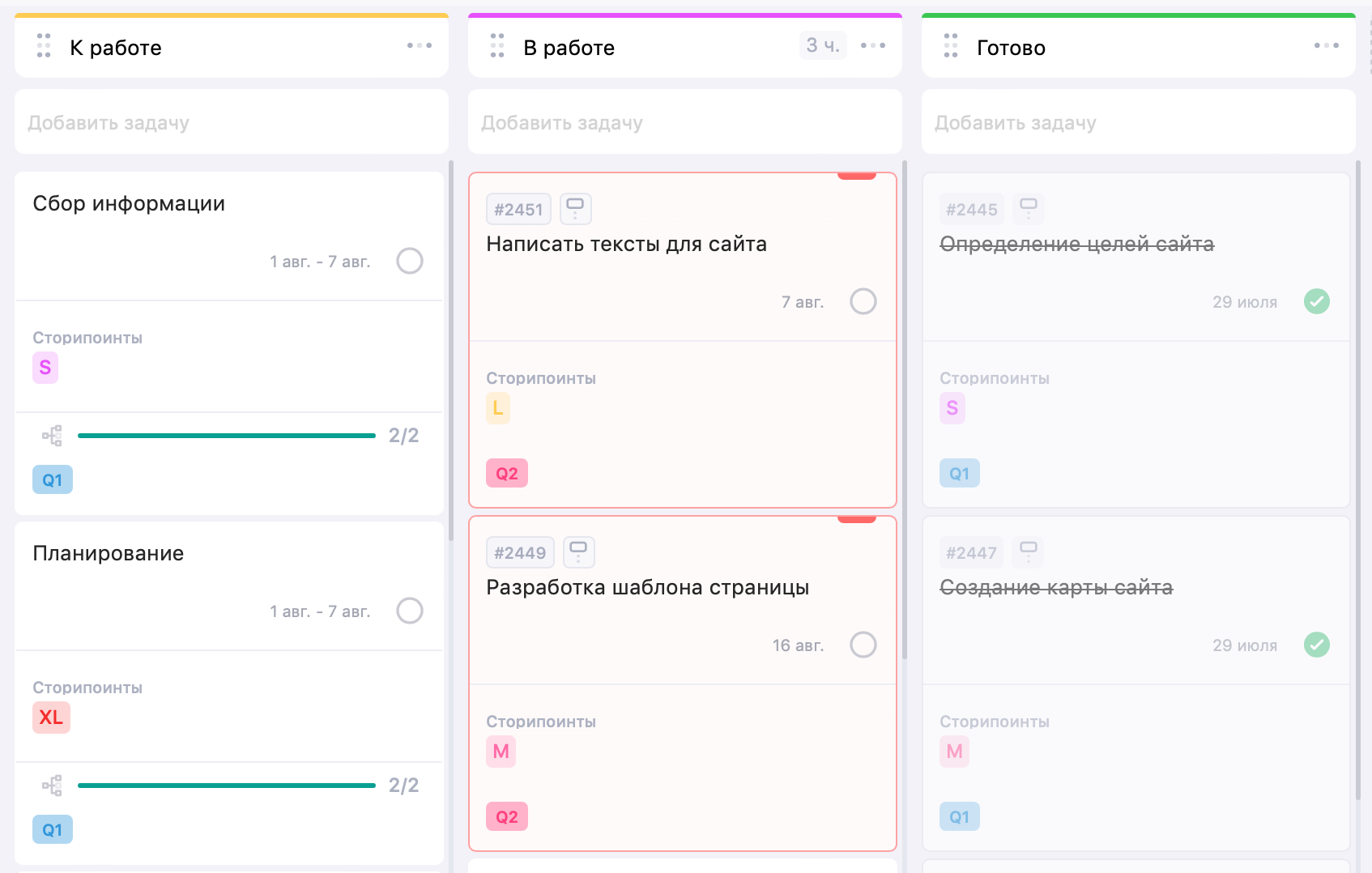Screen dimensions: 1372x873
Task: Click subtask tree icon in Сбор информации card
Action: (52, 436)
